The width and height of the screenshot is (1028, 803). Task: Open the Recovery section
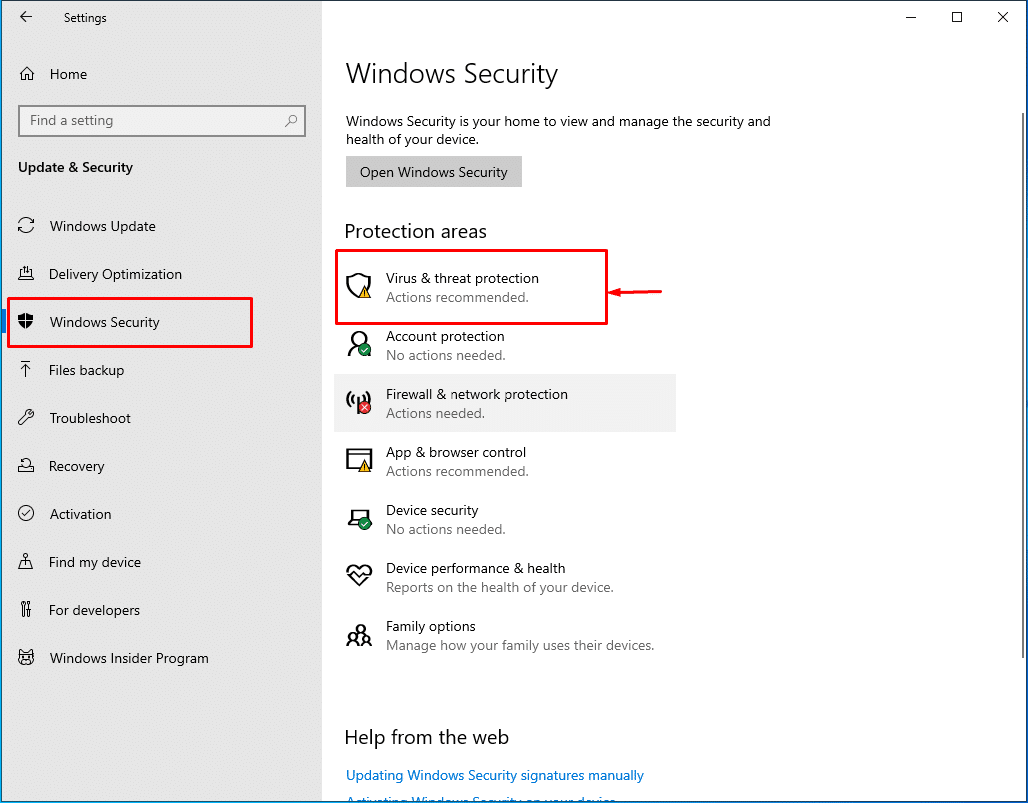(x=77, y=466)
